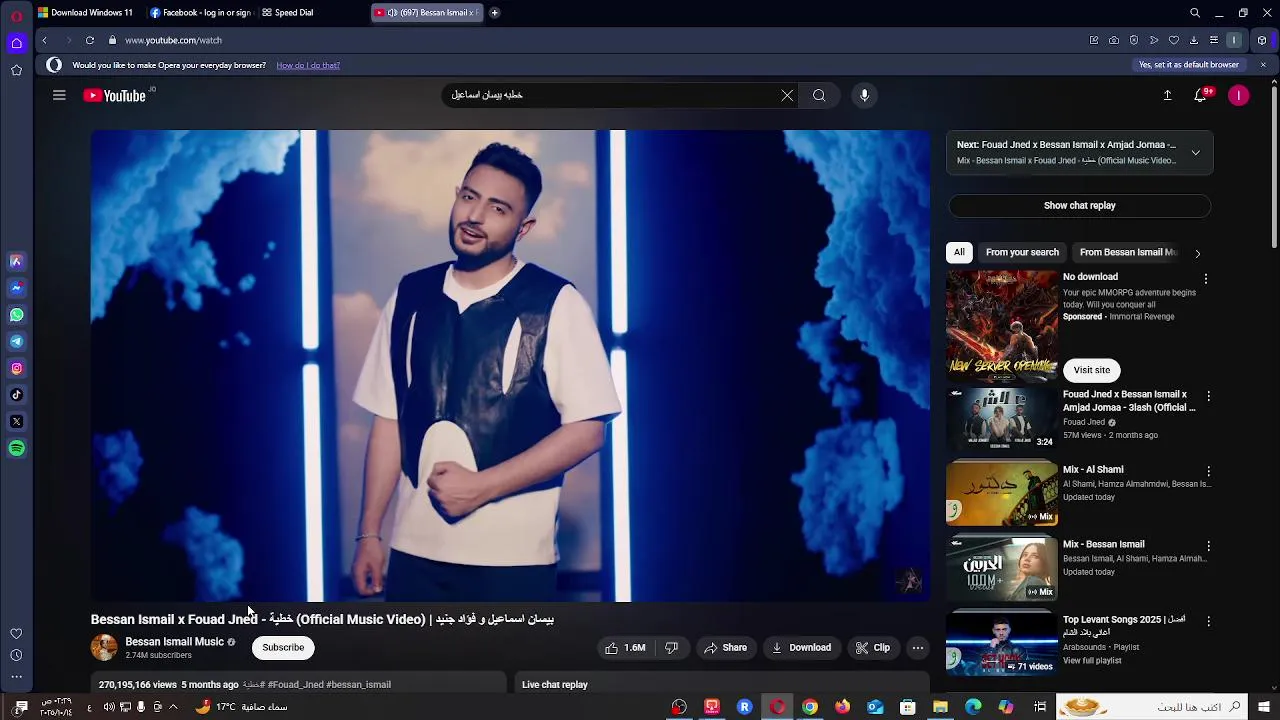The width and height of the screenshot is (1280, 720).
Task: Open YouTube notifications bell
Action: 1200,95
